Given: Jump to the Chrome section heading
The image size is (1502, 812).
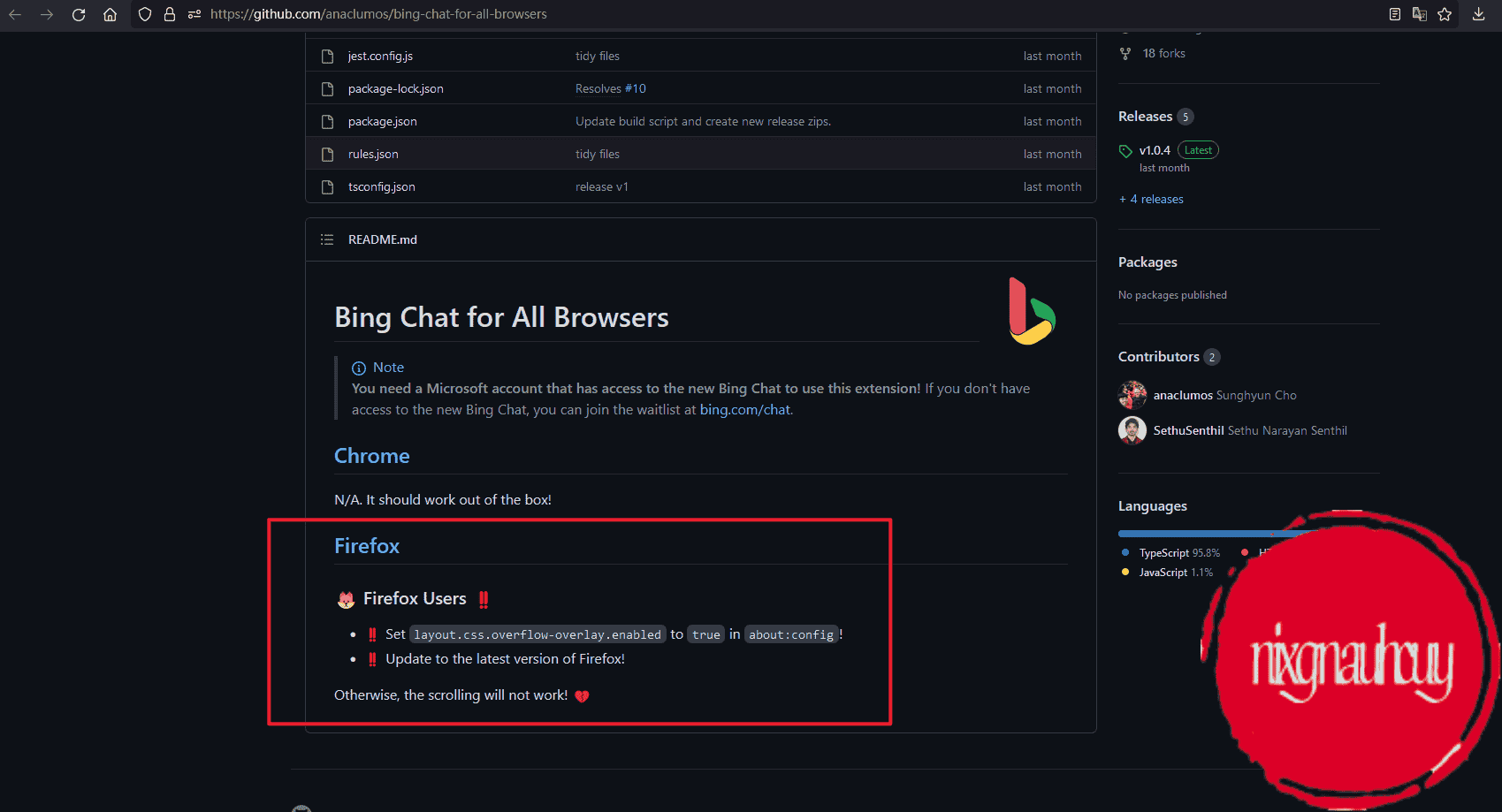Looking at the screenshot, I should pyautogui.click(x=372, y=456).
